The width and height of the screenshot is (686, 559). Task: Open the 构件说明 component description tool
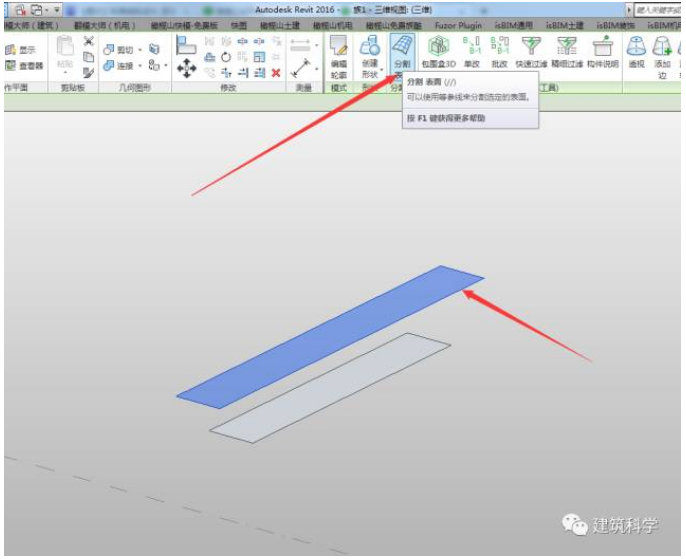click(603, 52)
